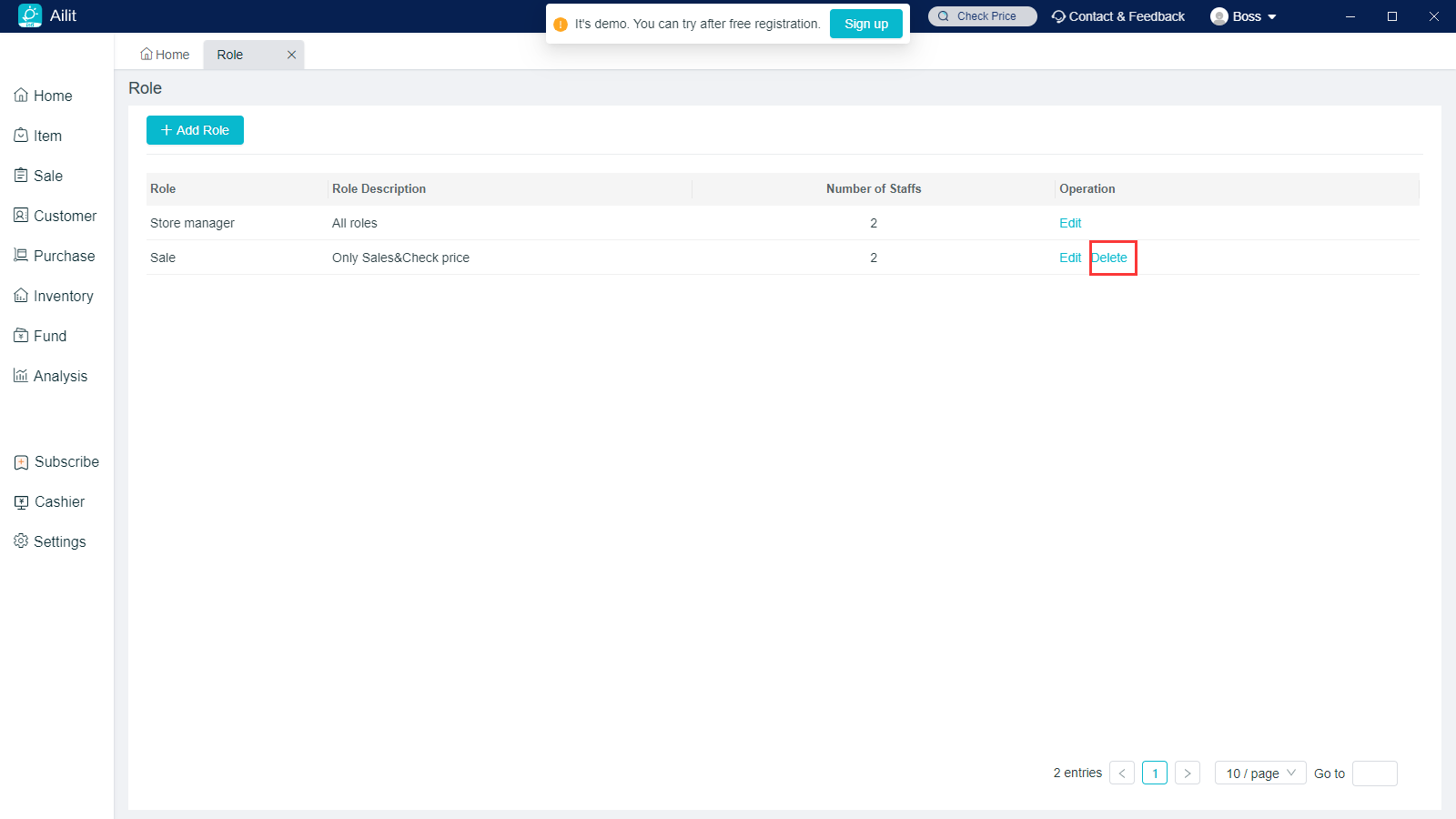The width and height of the screenshot is (1456, 819).
Task: Open the Customer section
Action: (x=64, y=216)
